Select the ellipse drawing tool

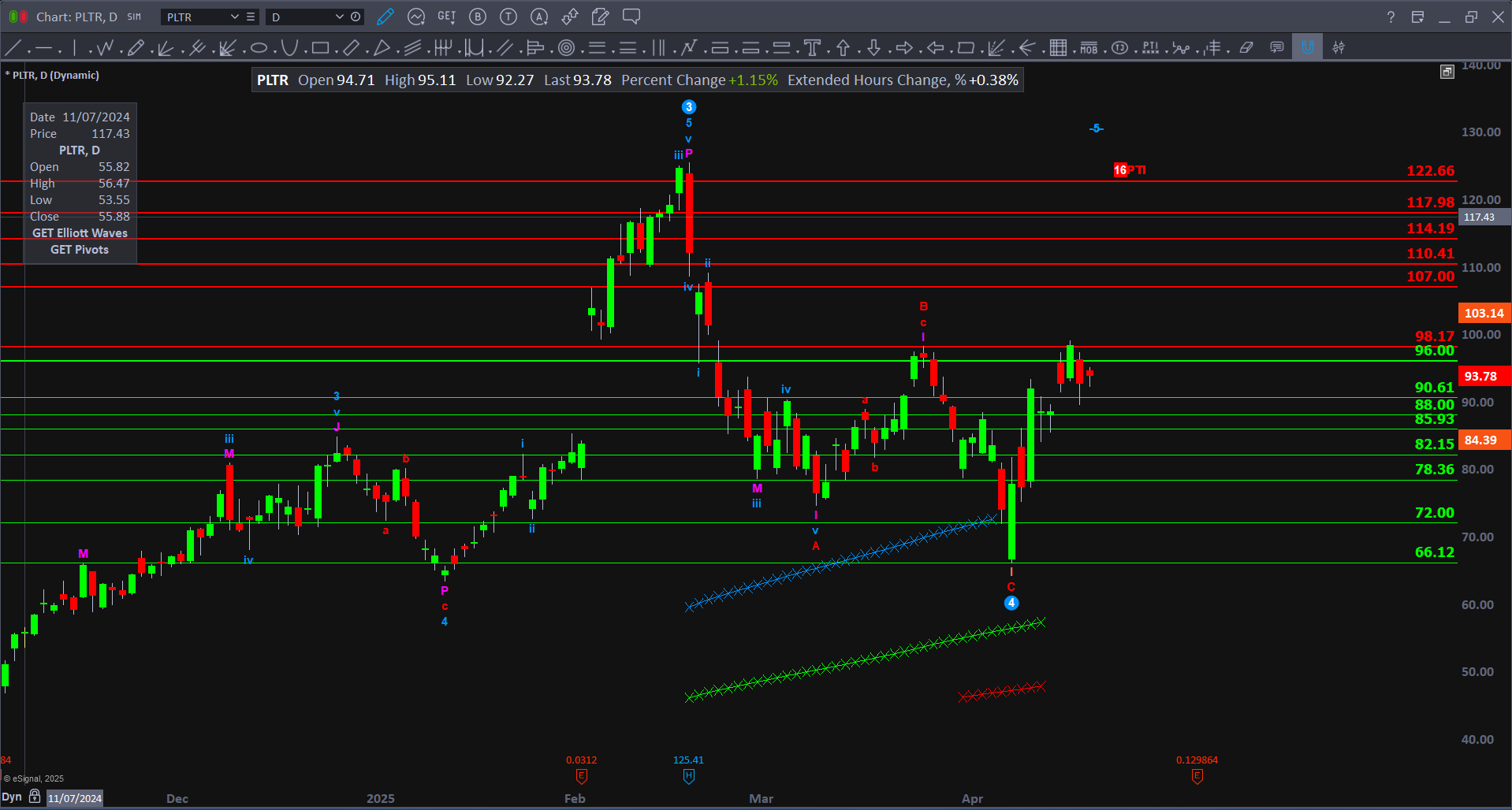coord(259,48)
